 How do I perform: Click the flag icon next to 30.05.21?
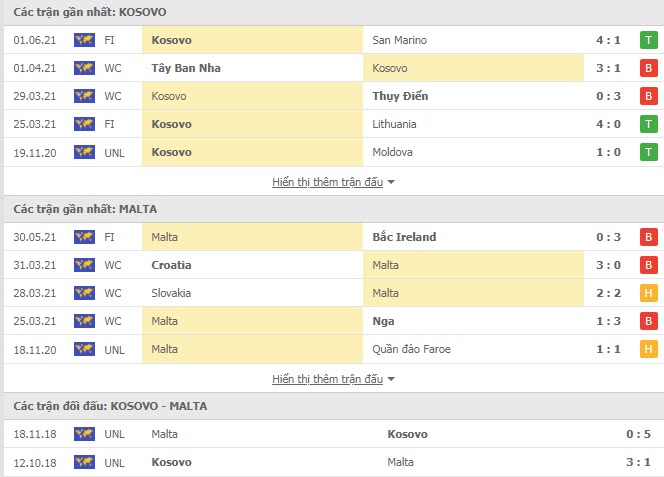pyautogui.click(x=84, y=237)
